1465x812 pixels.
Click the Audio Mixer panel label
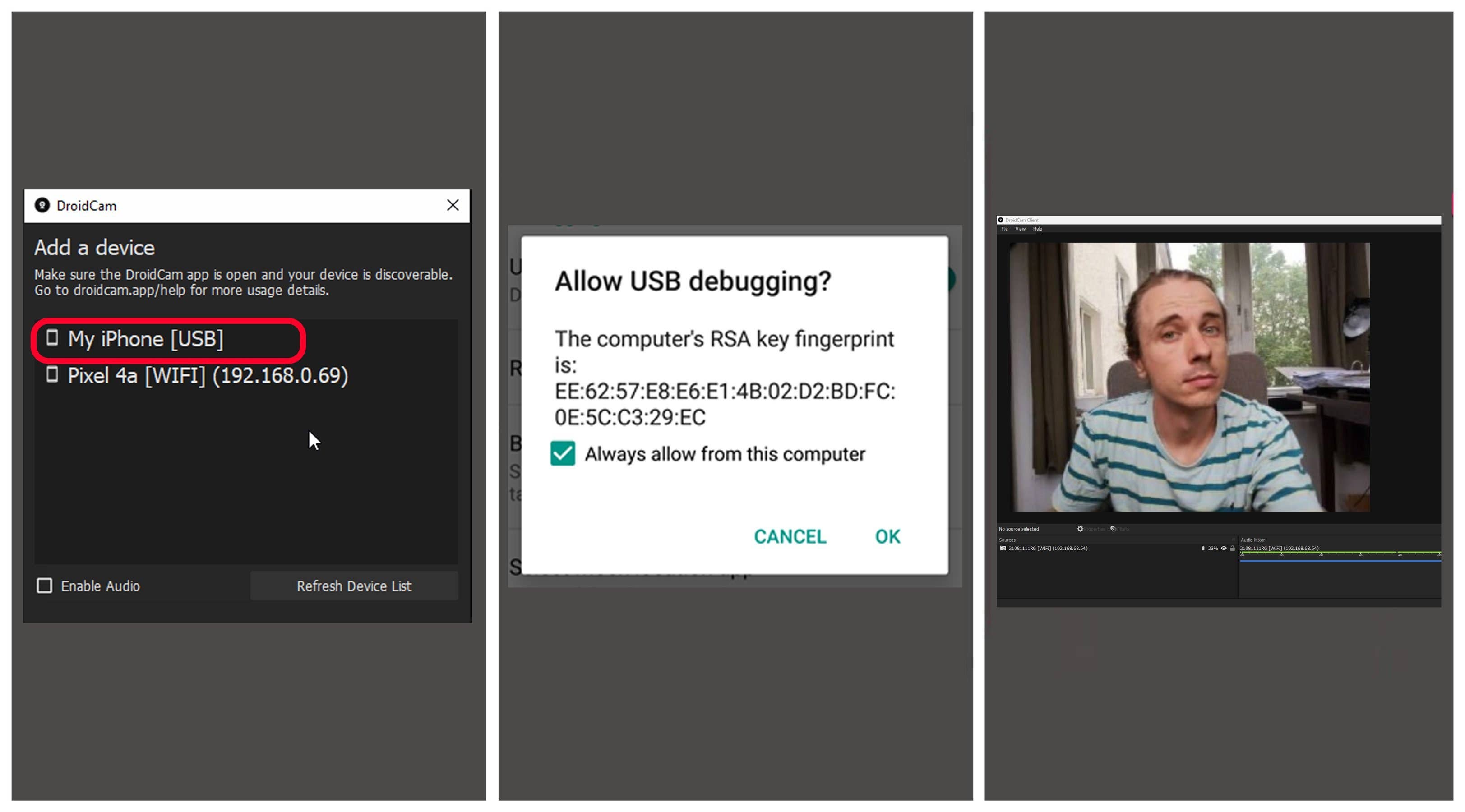(1253, 540)
